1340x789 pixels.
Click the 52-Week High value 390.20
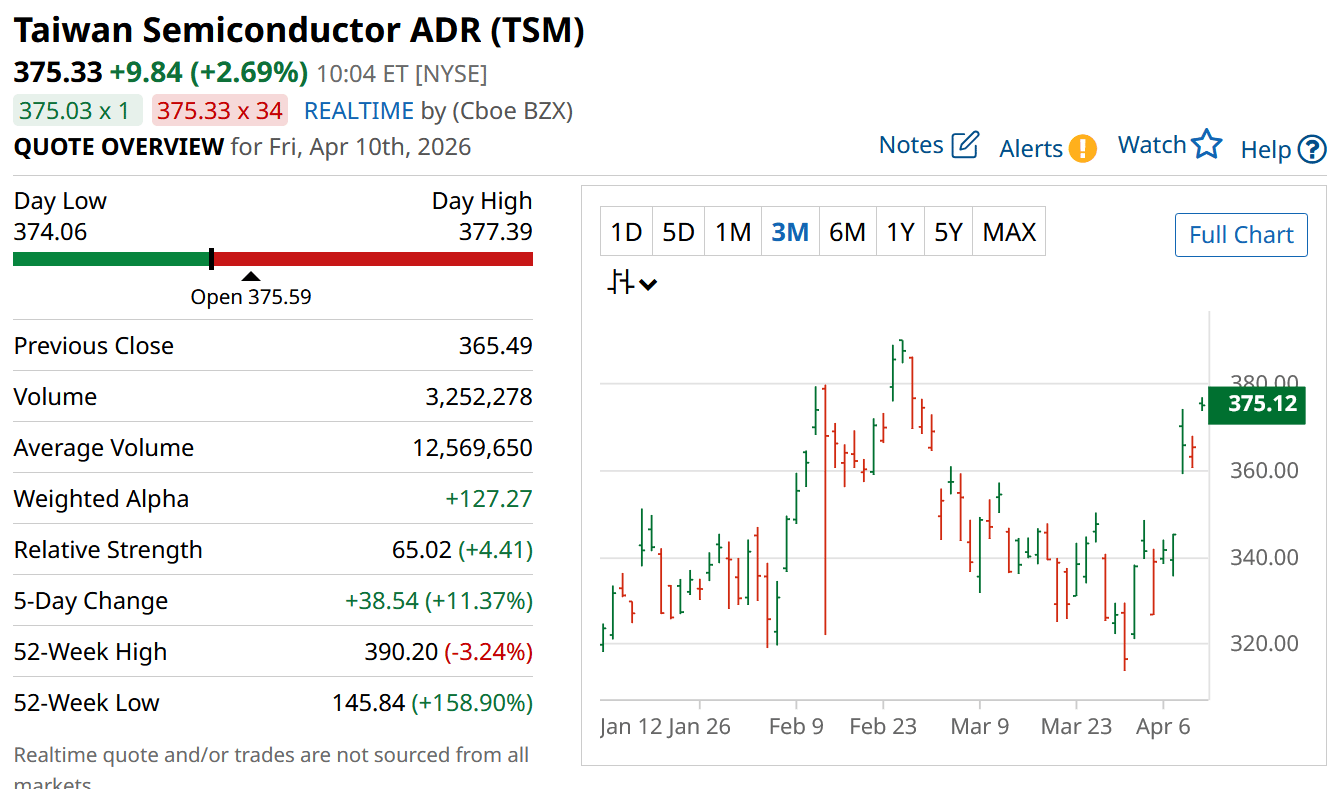point(401,652)
